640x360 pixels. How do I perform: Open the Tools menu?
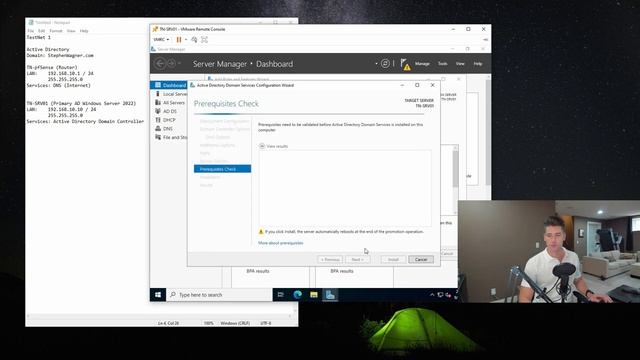click(442, 64)
